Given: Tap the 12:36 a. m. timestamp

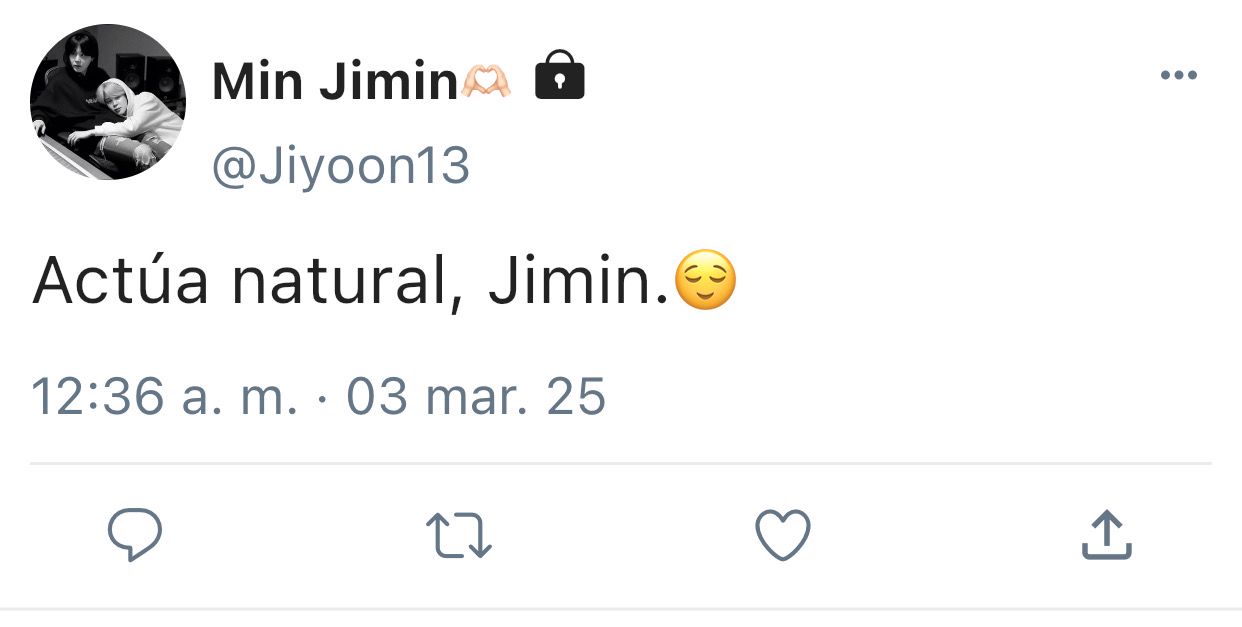Looking at the screenshot, I should 165,396.
